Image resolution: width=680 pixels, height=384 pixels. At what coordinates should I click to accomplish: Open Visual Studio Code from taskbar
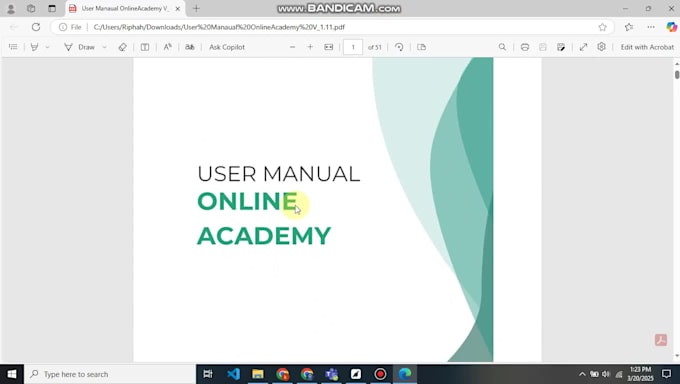point(233,374)
